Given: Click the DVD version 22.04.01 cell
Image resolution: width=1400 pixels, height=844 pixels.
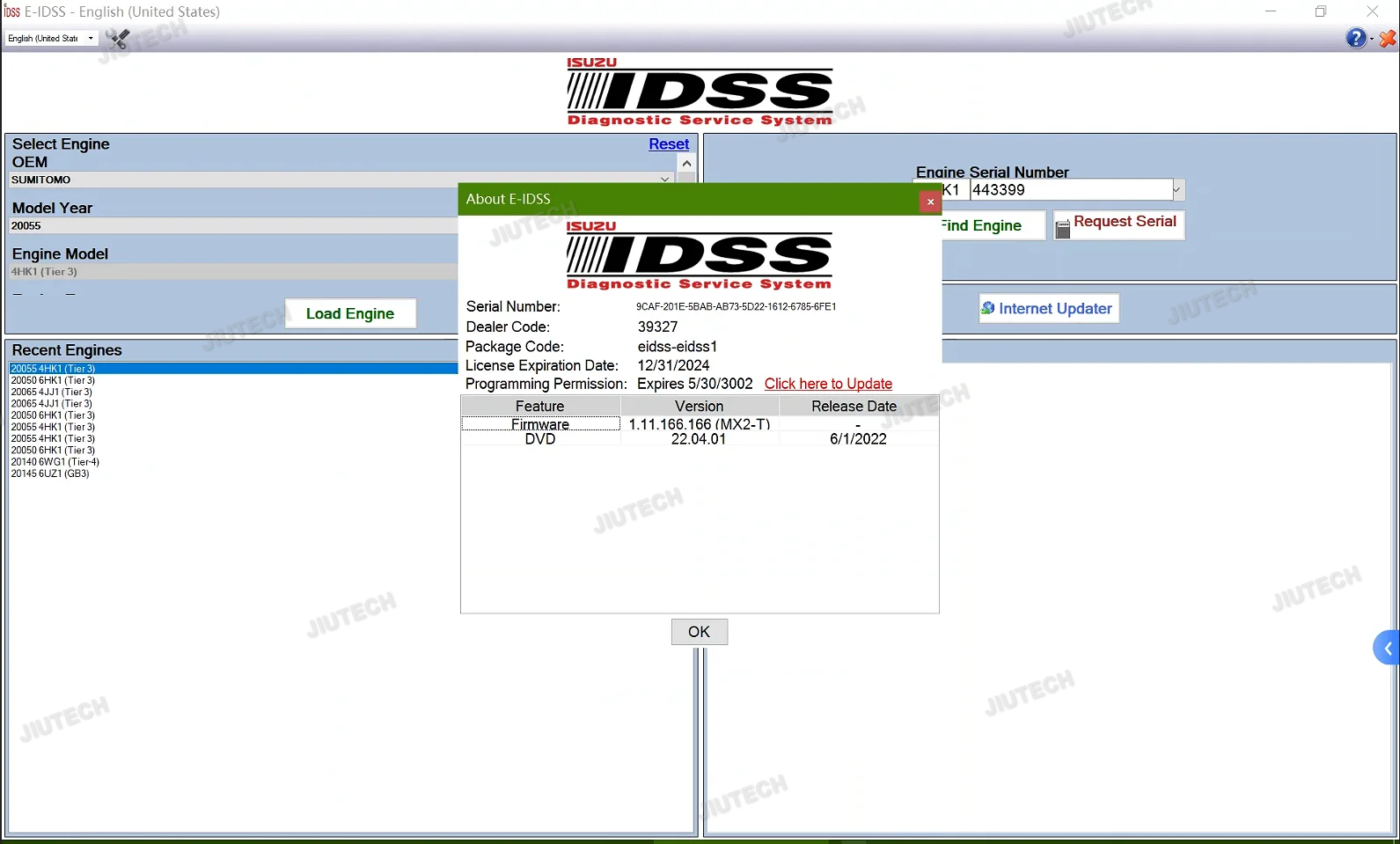Looking at the screenshot, I should pos(699,439).
